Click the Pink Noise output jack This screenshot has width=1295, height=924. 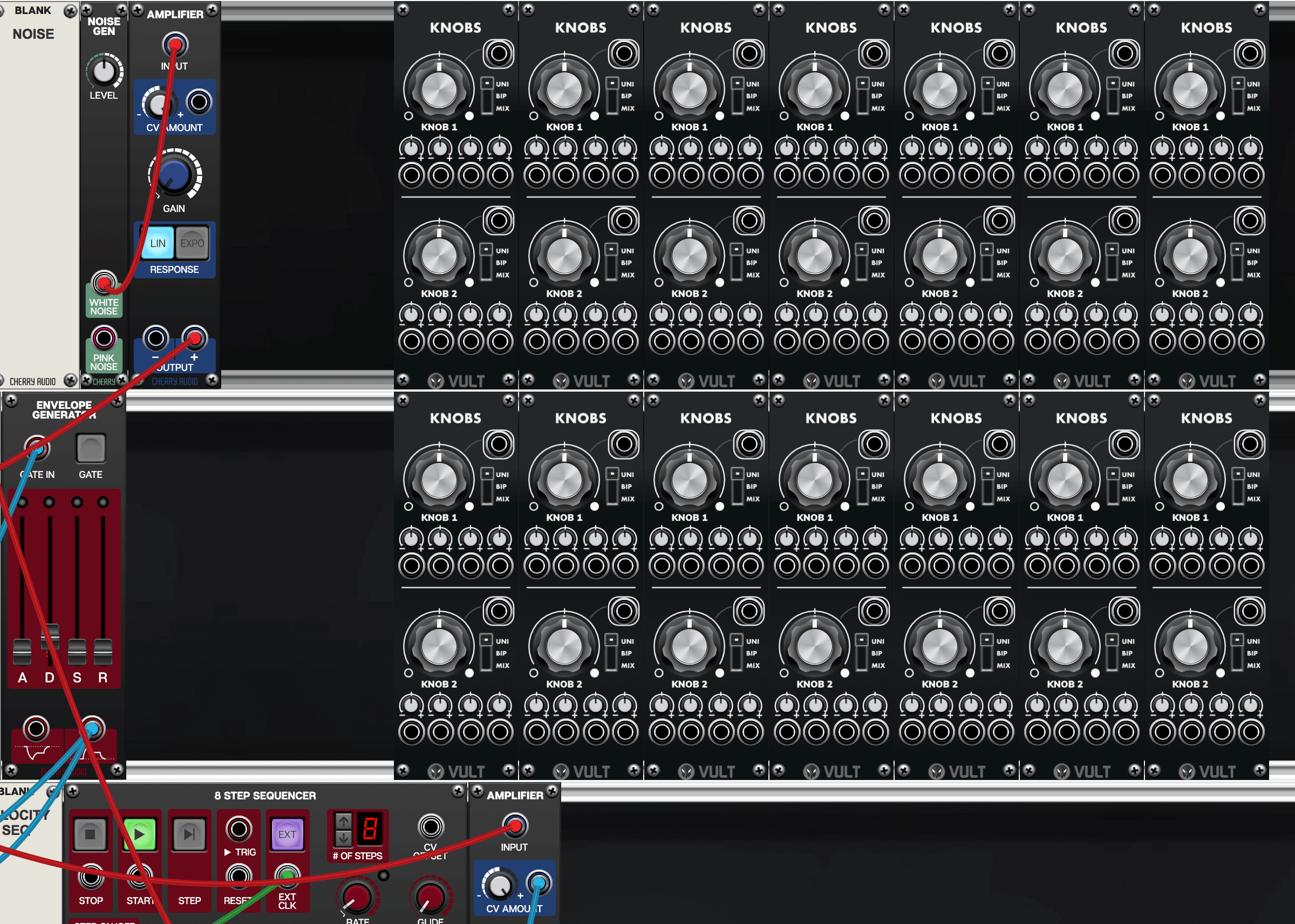[104, 338]
